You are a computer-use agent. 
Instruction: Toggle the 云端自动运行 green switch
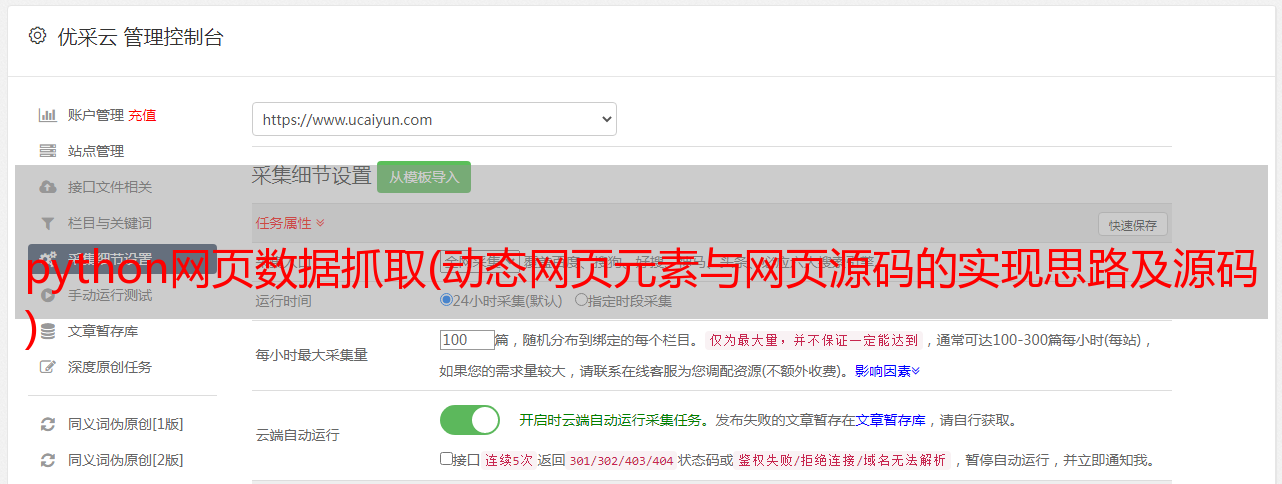coord(470,420)
